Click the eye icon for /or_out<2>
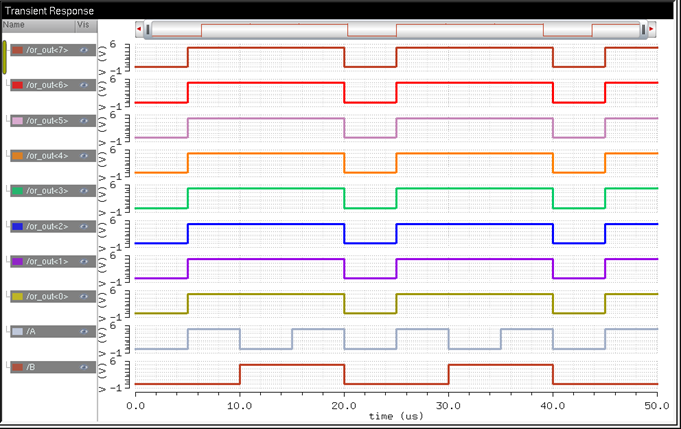This screenshot has height=429, width=681. [x=85, y=227]
